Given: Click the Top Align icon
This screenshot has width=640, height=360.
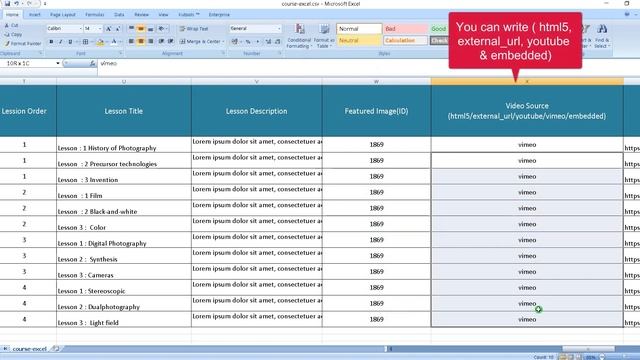Looking at the screenshot, I should (131, 29).
